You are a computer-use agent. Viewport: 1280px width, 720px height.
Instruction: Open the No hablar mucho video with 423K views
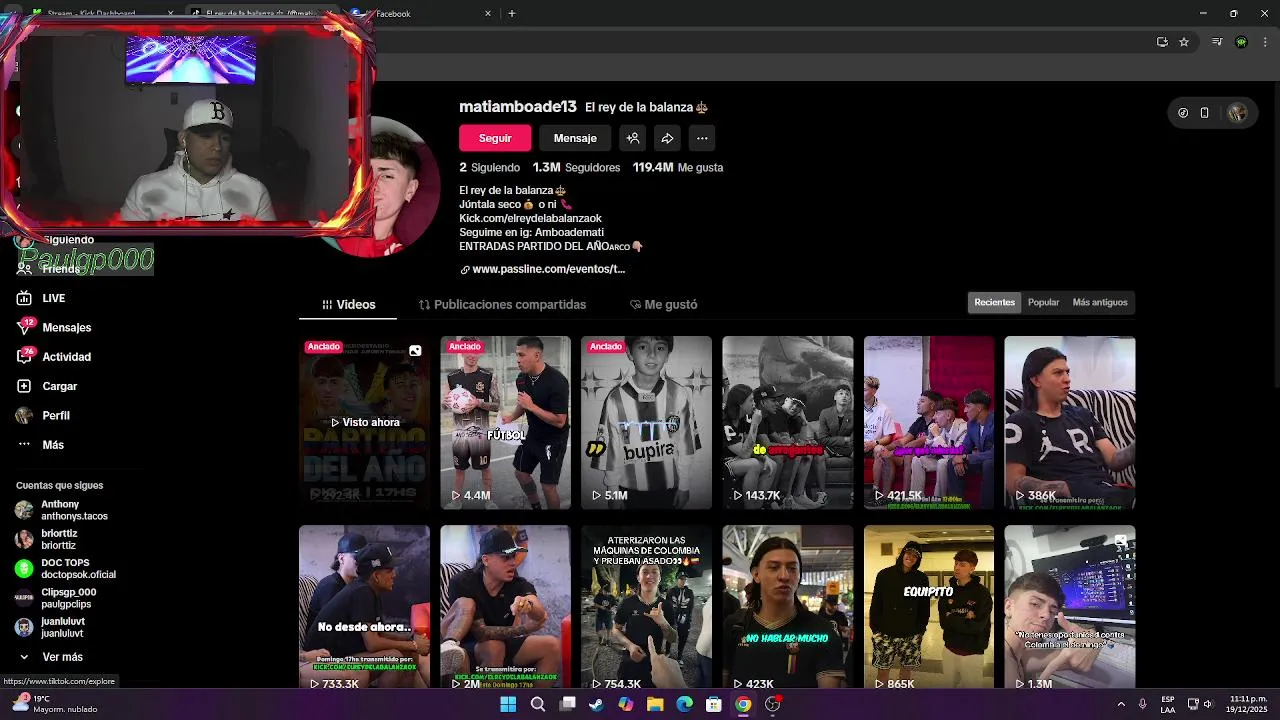pyautogui.click(x=787, y=607)
